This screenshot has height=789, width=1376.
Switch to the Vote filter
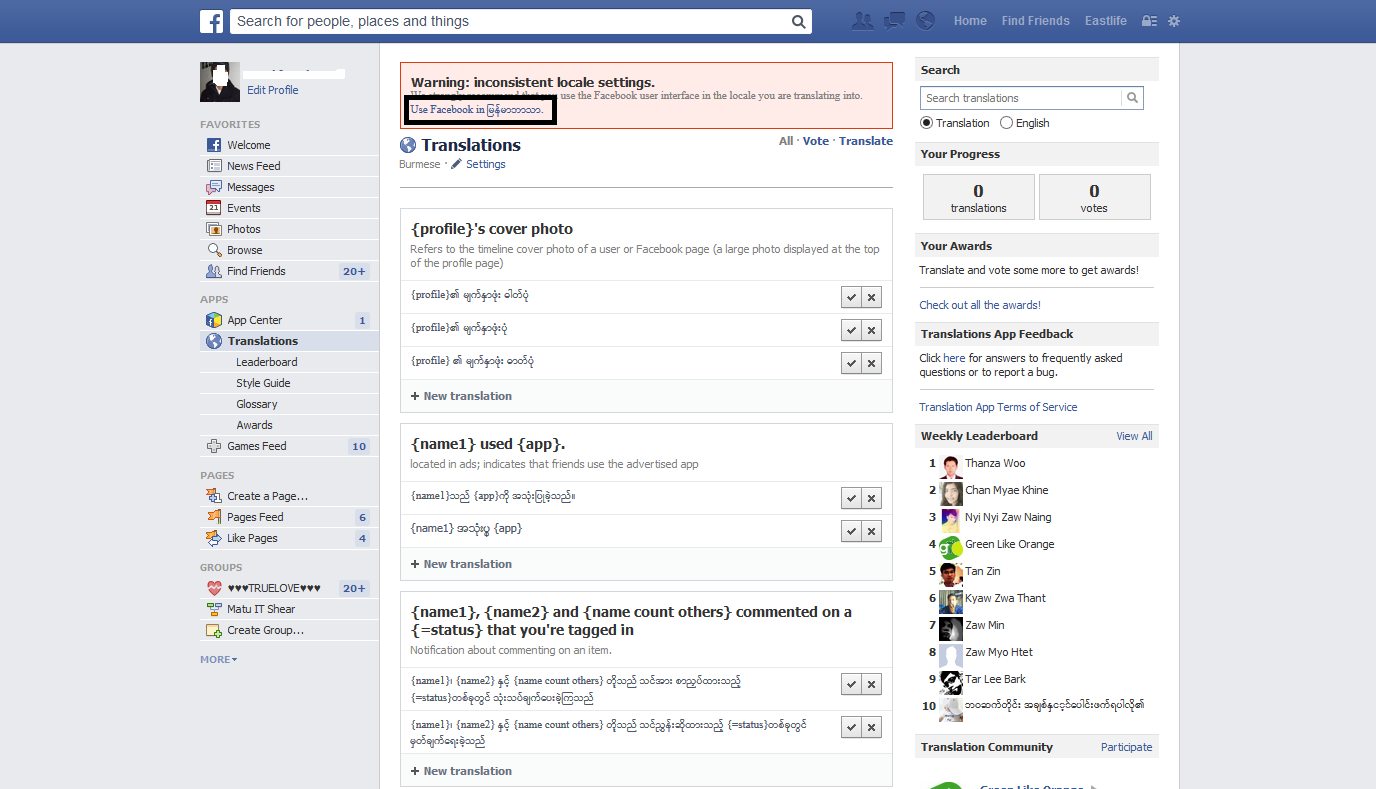[x=816, y=141]
